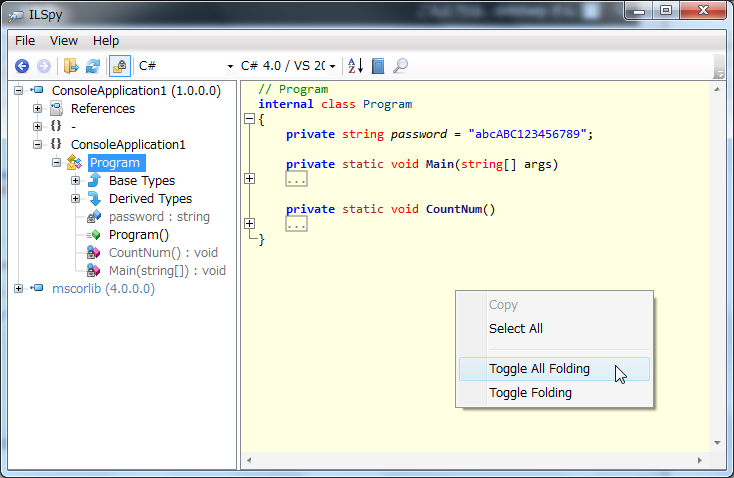Click the Program() constructor icon
Viewport: 734px width, 478px height.
tap(94, 235)
